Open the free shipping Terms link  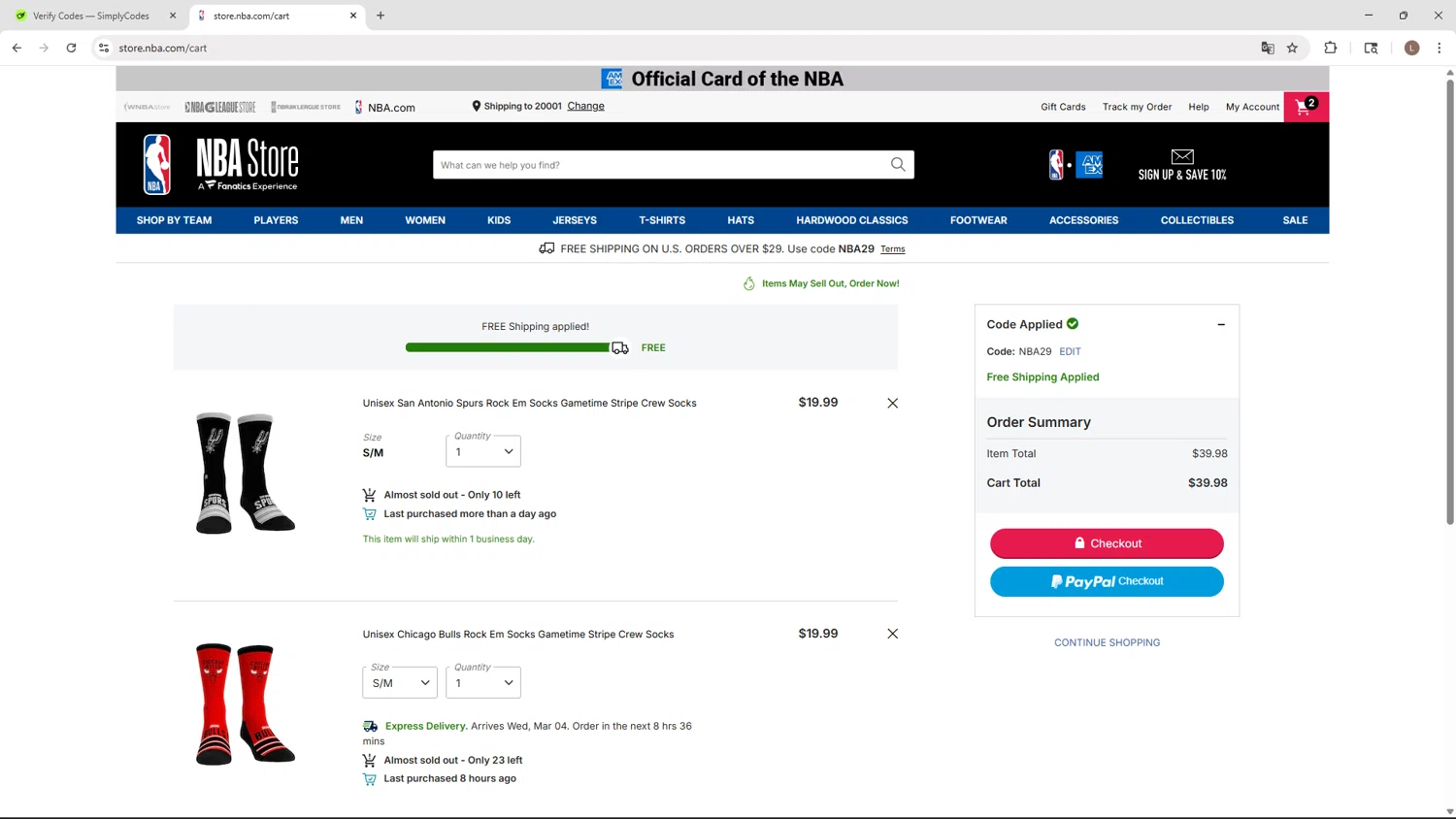pos(893,249)
